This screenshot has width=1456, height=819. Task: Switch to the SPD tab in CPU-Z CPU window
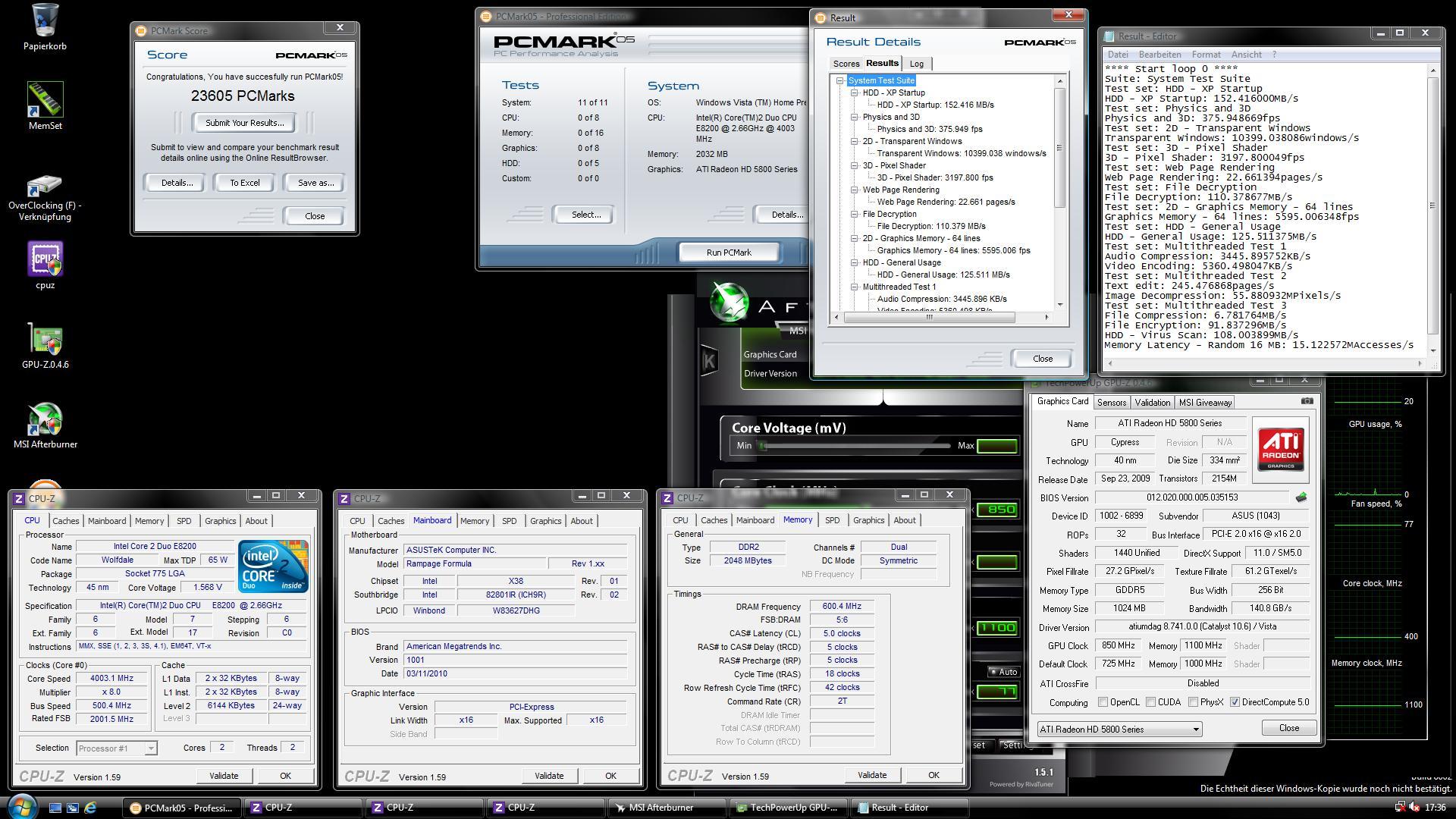point(184,521)
